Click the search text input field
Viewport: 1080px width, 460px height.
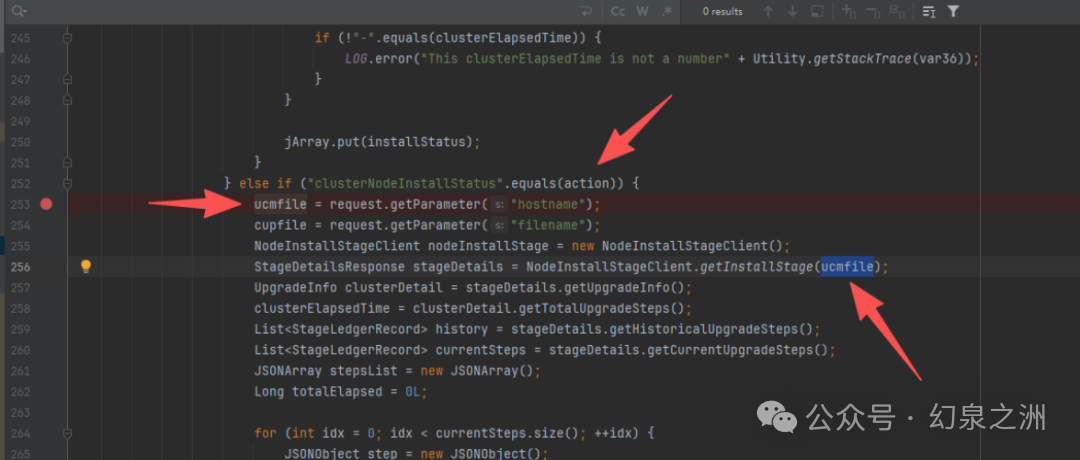296,11
